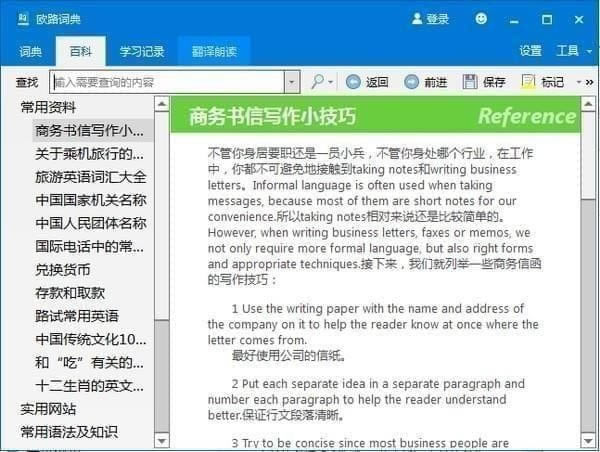Click the user login 登录 icon
The image size is (600, 452).
click(417, 18)
